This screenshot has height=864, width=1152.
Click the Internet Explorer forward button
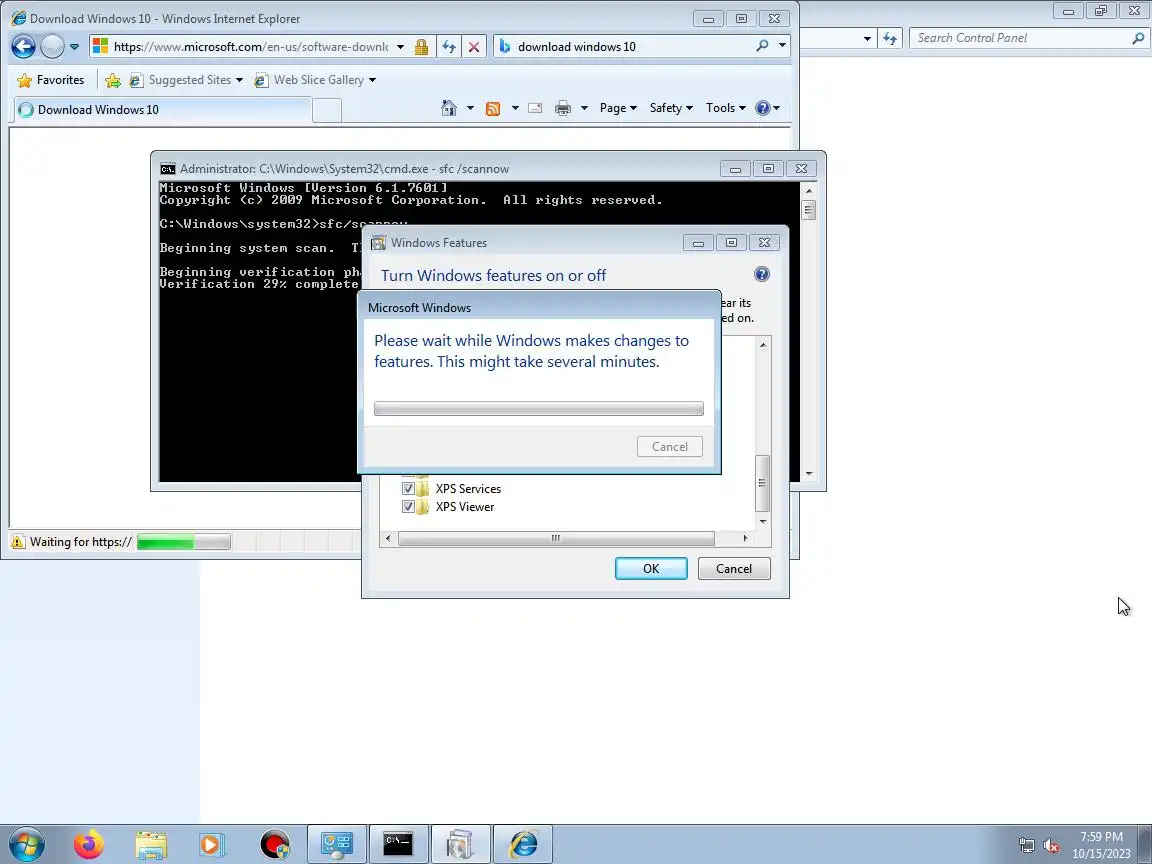click(x=52, y=46)
